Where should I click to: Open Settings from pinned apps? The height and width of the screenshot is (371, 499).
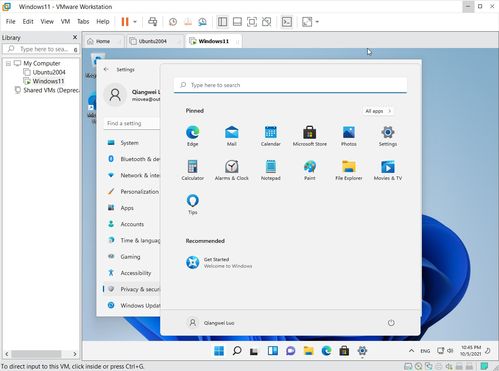388,136
